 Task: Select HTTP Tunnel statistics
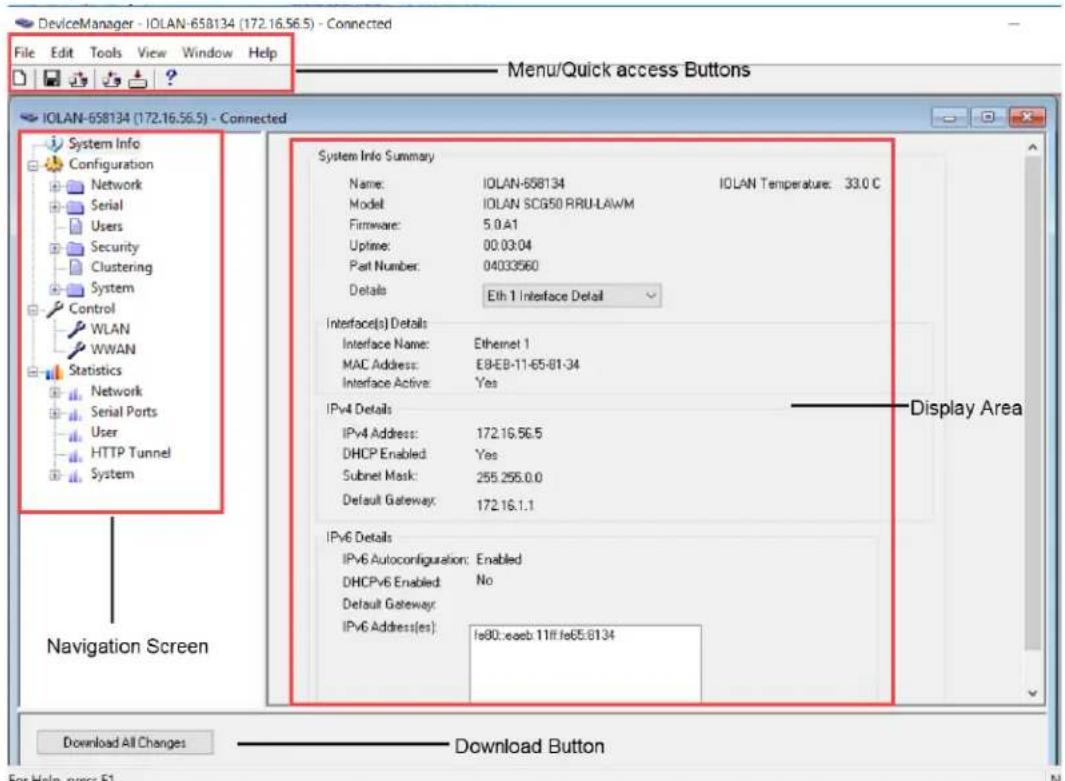(x=130, y=453)
